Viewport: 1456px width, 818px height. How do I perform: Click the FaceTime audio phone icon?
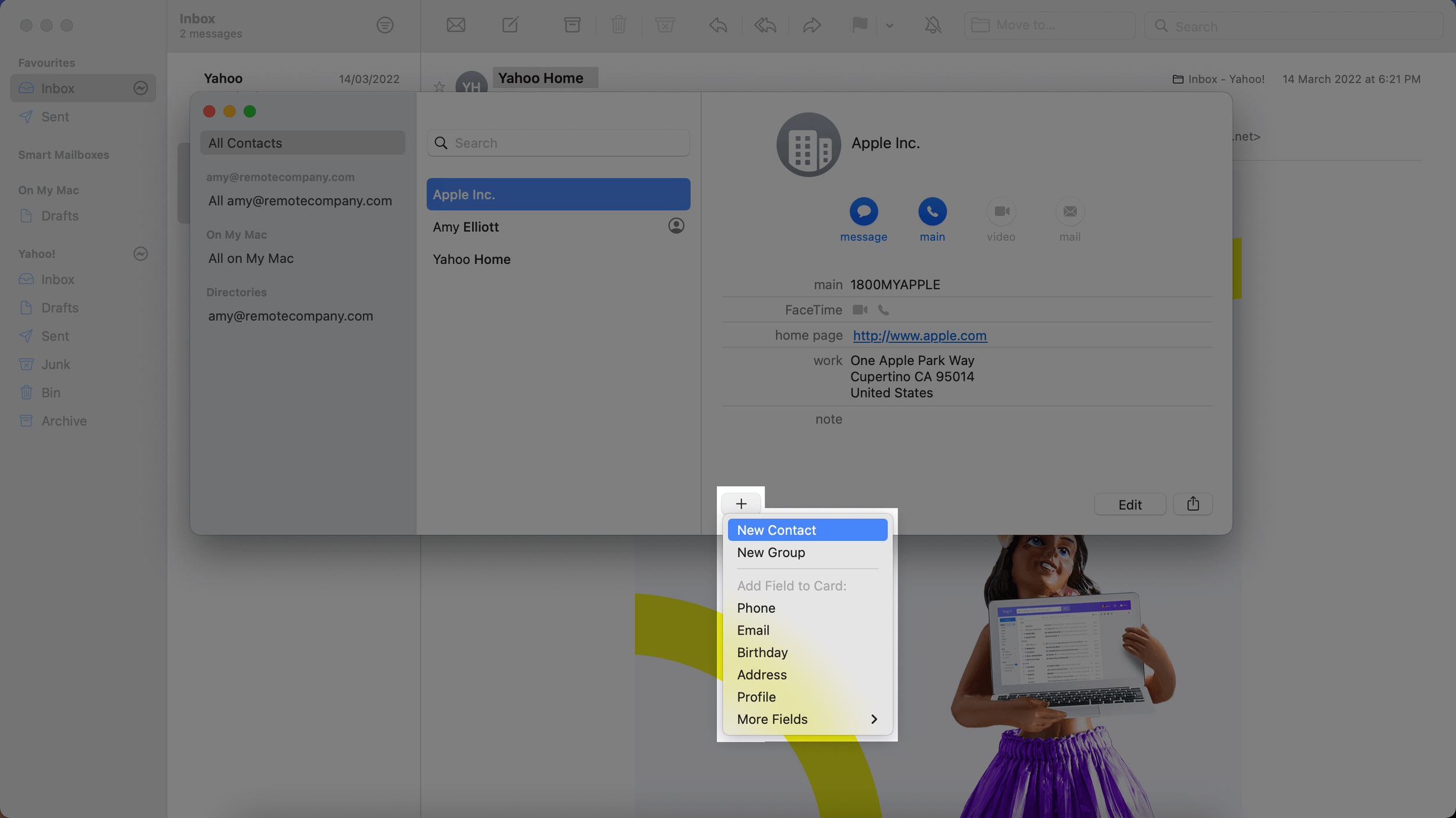(884, 310)
